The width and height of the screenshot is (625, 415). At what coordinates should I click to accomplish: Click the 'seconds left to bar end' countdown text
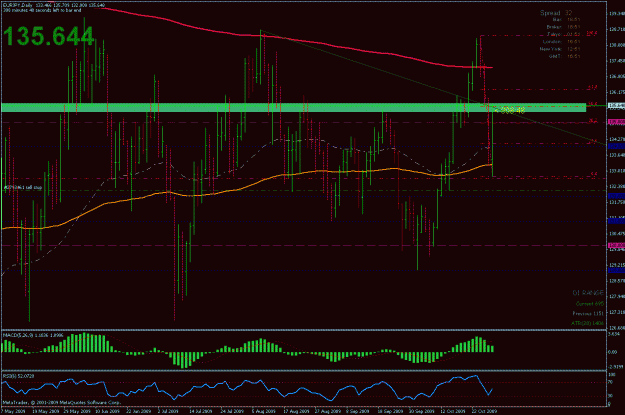click(42, 10)
